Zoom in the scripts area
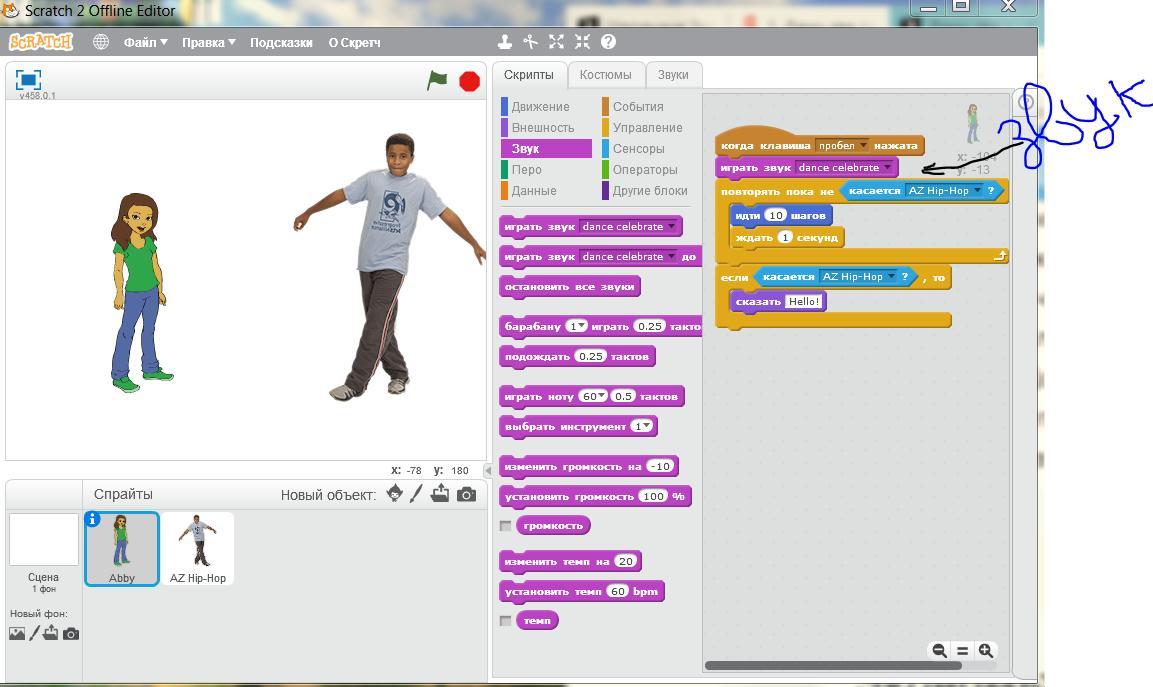Screen dimensions: 1153x687 [985, 651]
